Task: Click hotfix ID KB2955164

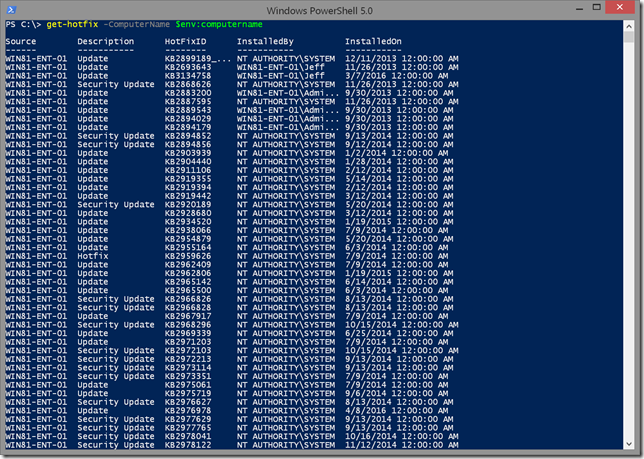Action: 188,248
